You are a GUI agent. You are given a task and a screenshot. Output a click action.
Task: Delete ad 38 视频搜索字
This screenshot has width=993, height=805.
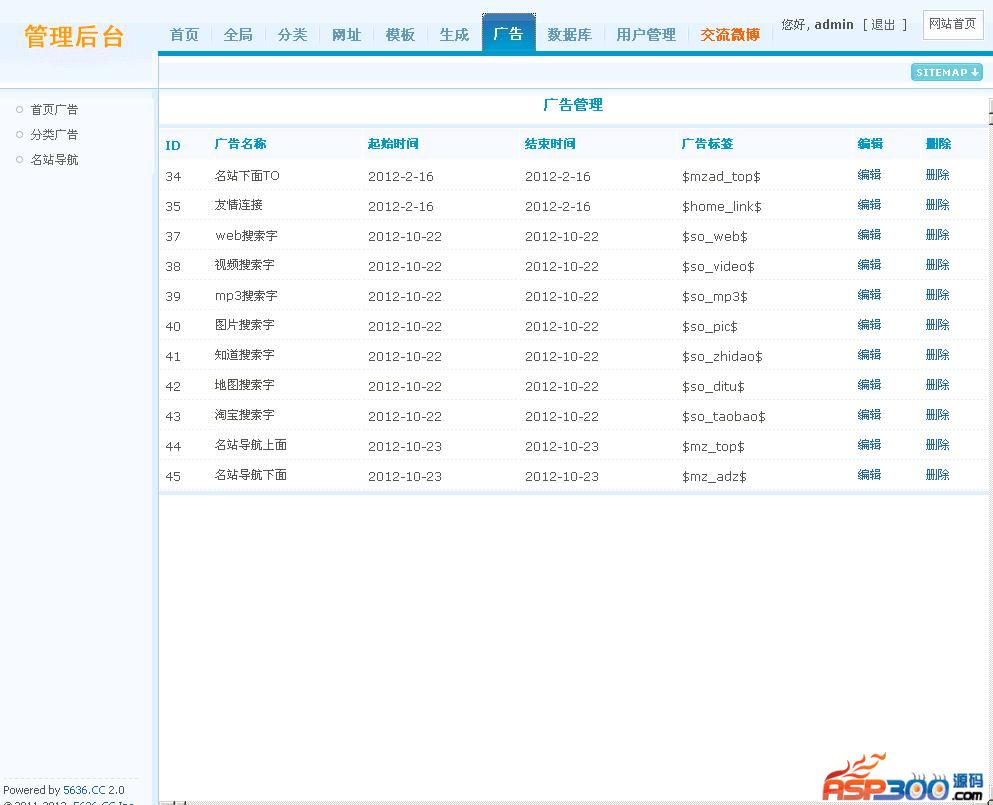[x=937, y=265]
